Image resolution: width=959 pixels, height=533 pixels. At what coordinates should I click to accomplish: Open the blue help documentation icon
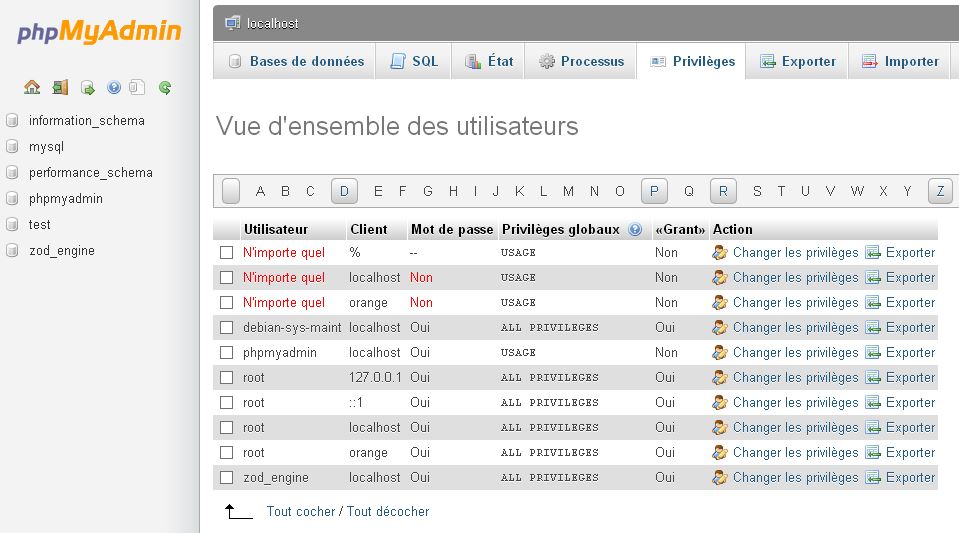click(x=114, y=88)
